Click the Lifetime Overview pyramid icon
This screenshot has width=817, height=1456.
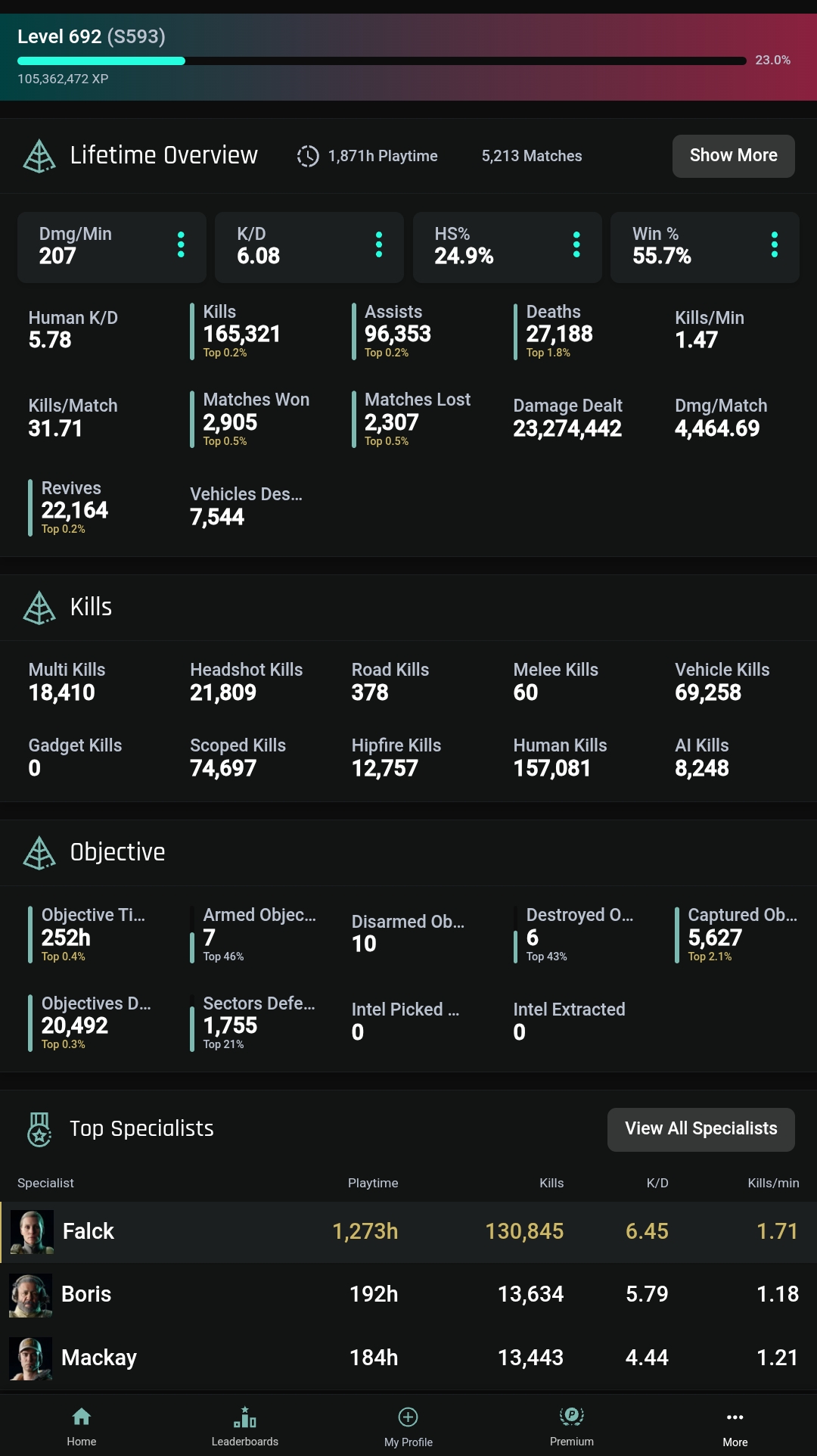[x=39, y=156]
